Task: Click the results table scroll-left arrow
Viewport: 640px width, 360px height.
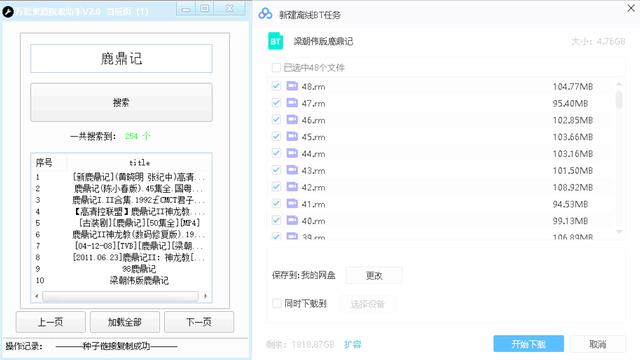Action: pos(37,296)
